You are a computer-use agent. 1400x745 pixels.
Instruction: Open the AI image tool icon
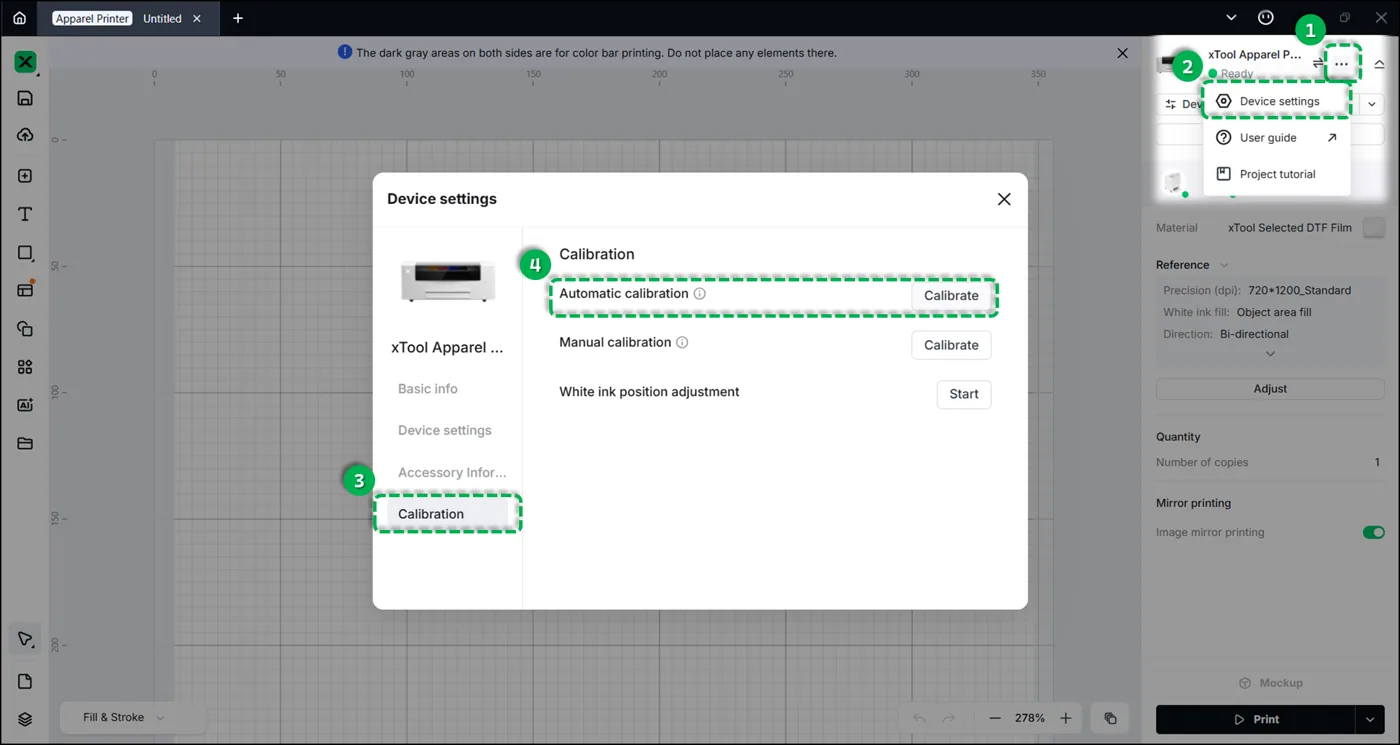click(25, 405)
